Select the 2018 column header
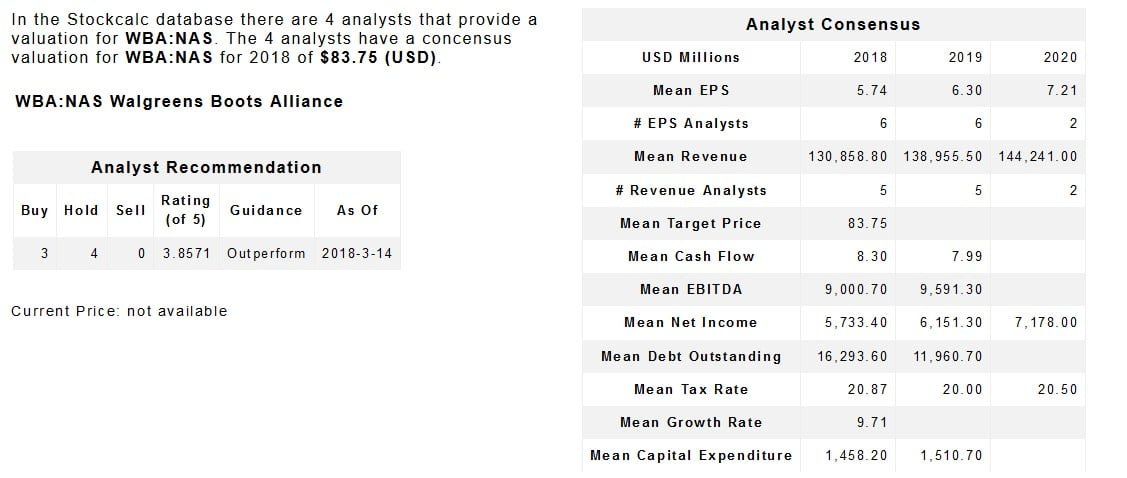This screenshot has width=1127, height=478. tap(870, 57)
